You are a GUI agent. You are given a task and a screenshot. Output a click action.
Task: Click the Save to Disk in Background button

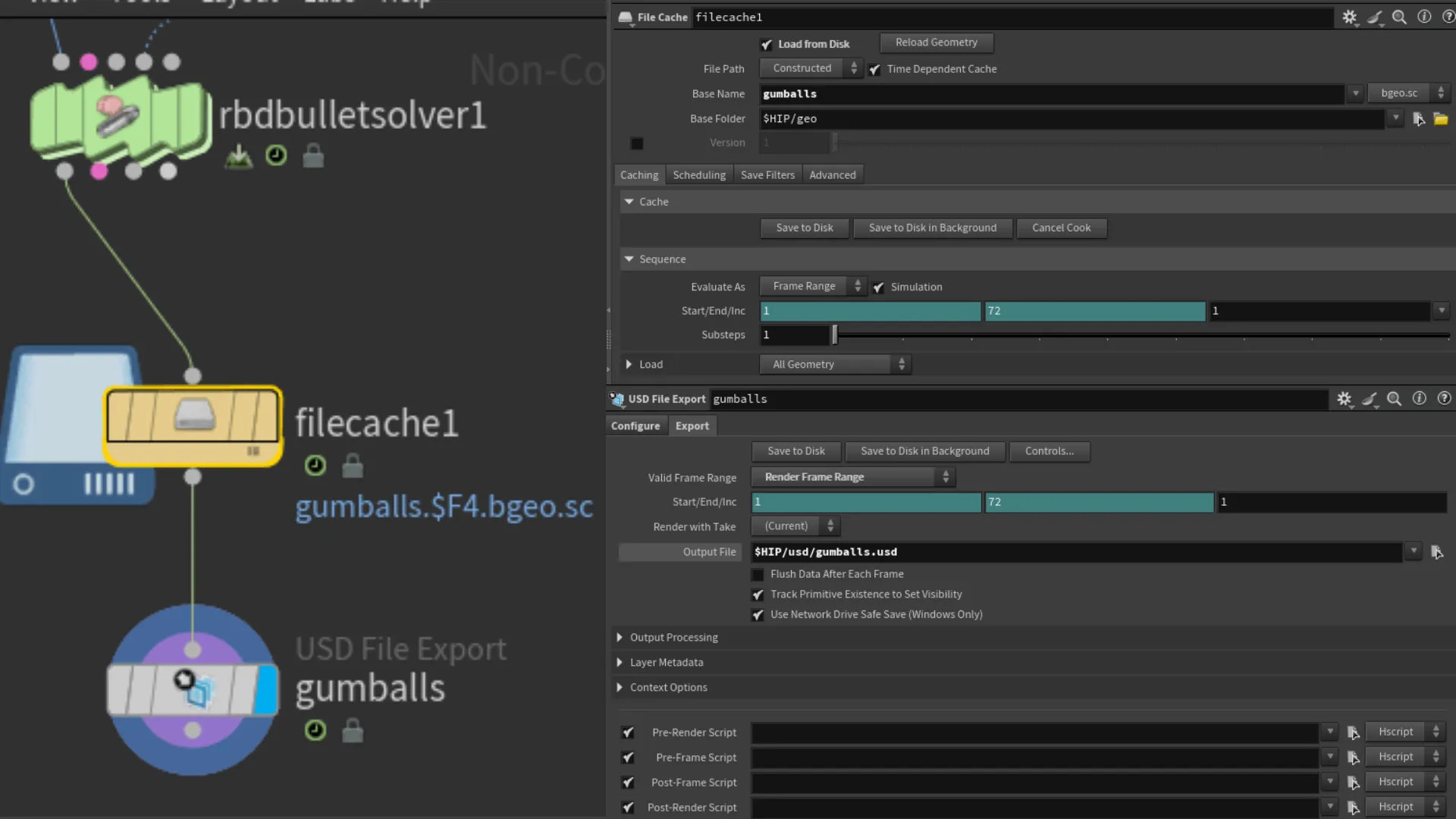tap(932, 227)
